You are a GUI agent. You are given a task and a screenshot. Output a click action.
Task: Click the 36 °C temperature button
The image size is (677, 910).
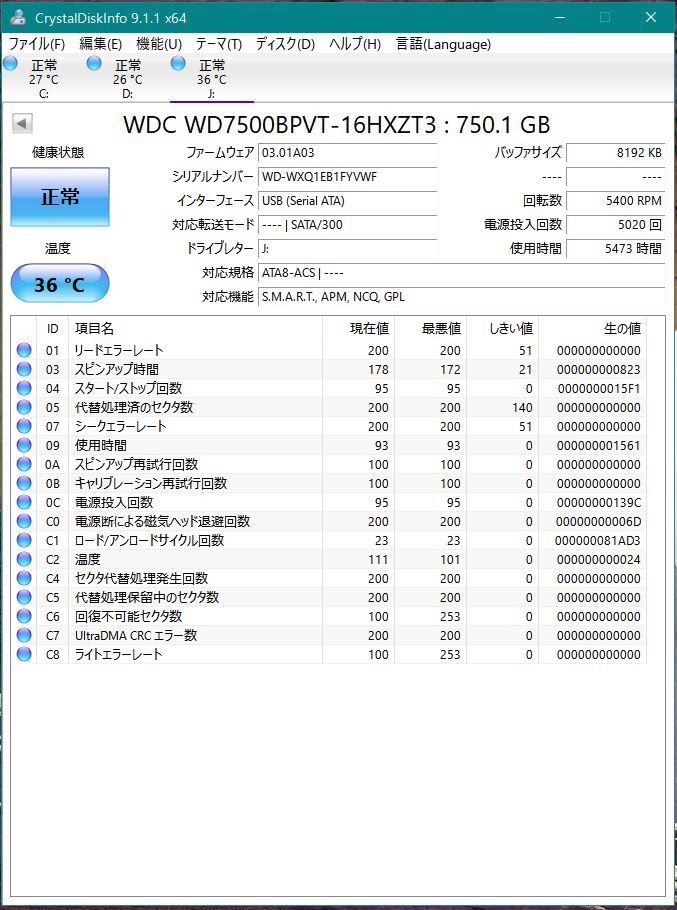(60, 283)
